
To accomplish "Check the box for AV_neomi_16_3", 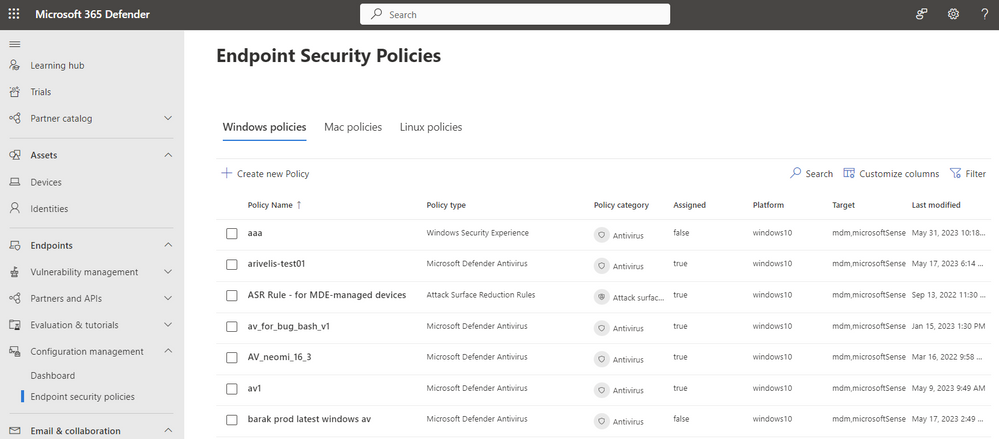I will [x=232, y=357].
